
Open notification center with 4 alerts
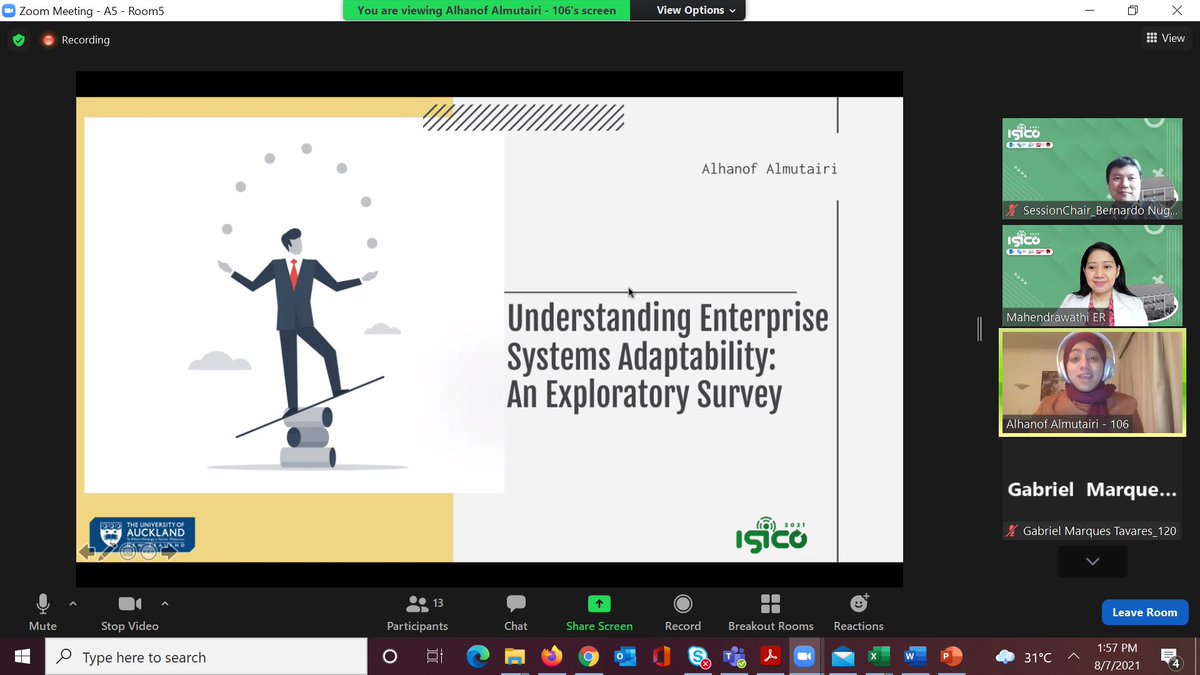[1171, 657]
